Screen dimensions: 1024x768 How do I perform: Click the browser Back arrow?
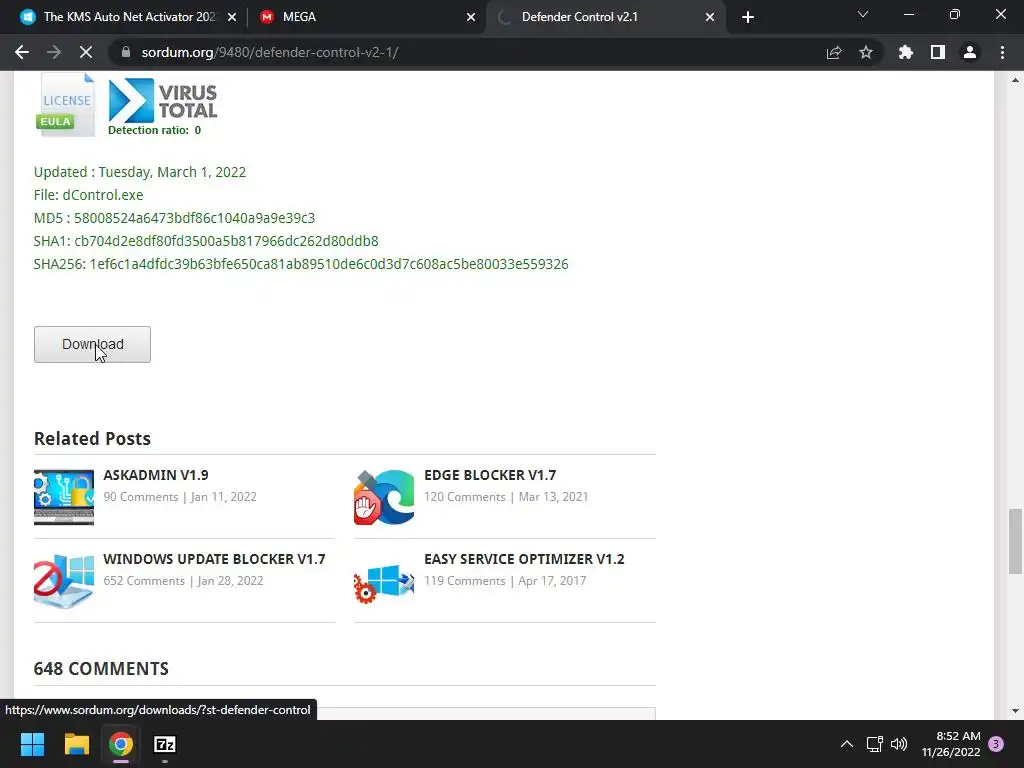[x=22, y=52]
